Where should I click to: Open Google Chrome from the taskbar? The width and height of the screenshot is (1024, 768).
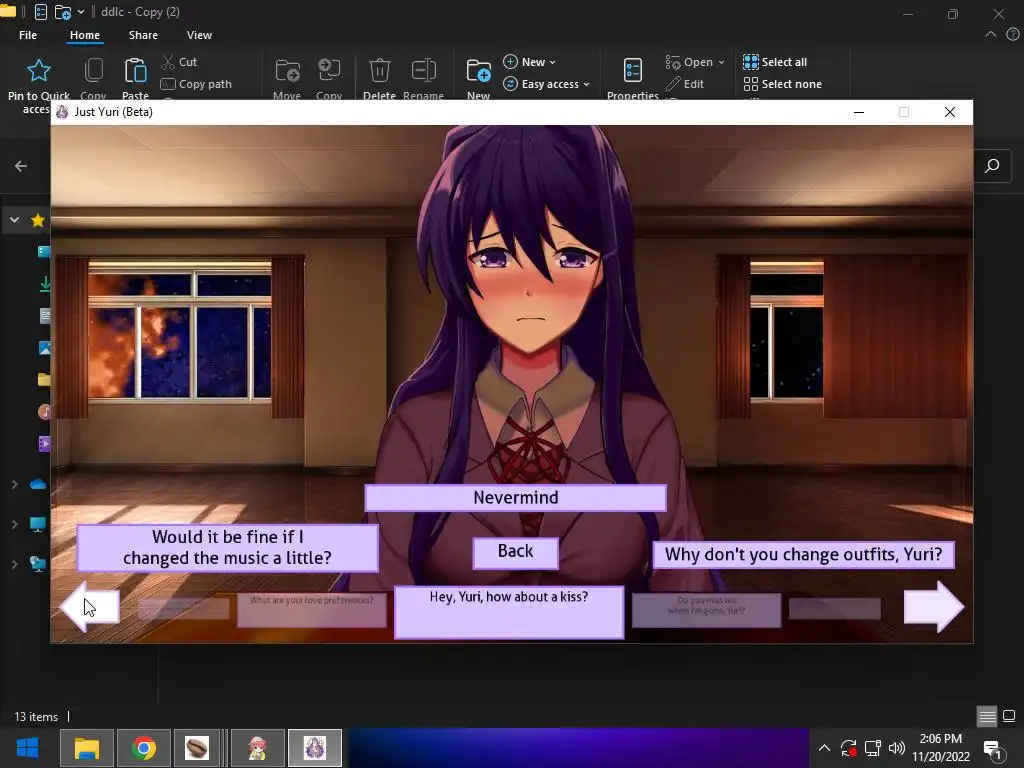coord(144,748)
